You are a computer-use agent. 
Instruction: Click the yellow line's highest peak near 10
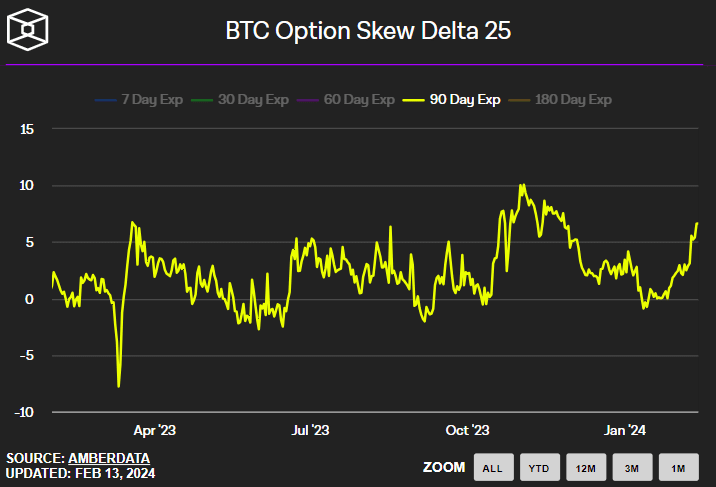(521, 186)
